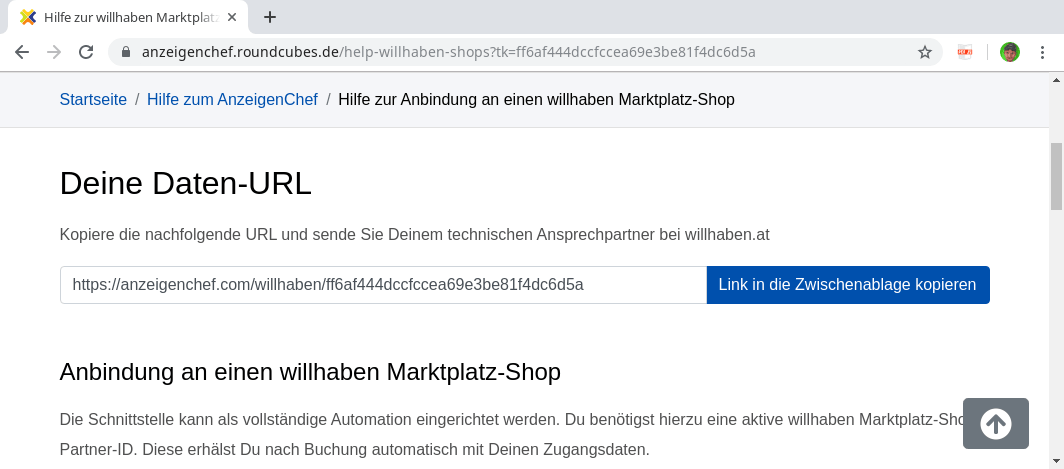Click the Deine Daten-URL heading
The width and height of the screenshot is (1064, 469).
[185, 184]
